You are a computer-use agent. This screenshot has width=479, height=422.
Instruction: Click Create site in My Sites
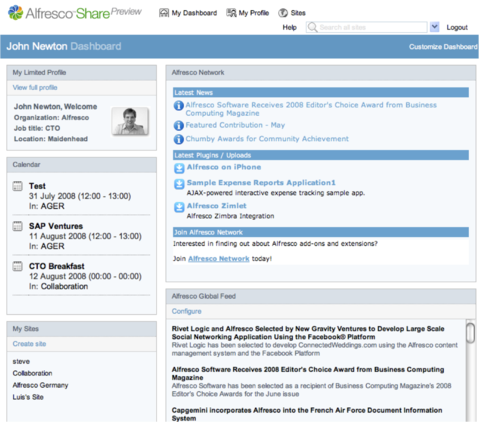tap(29, 344)
